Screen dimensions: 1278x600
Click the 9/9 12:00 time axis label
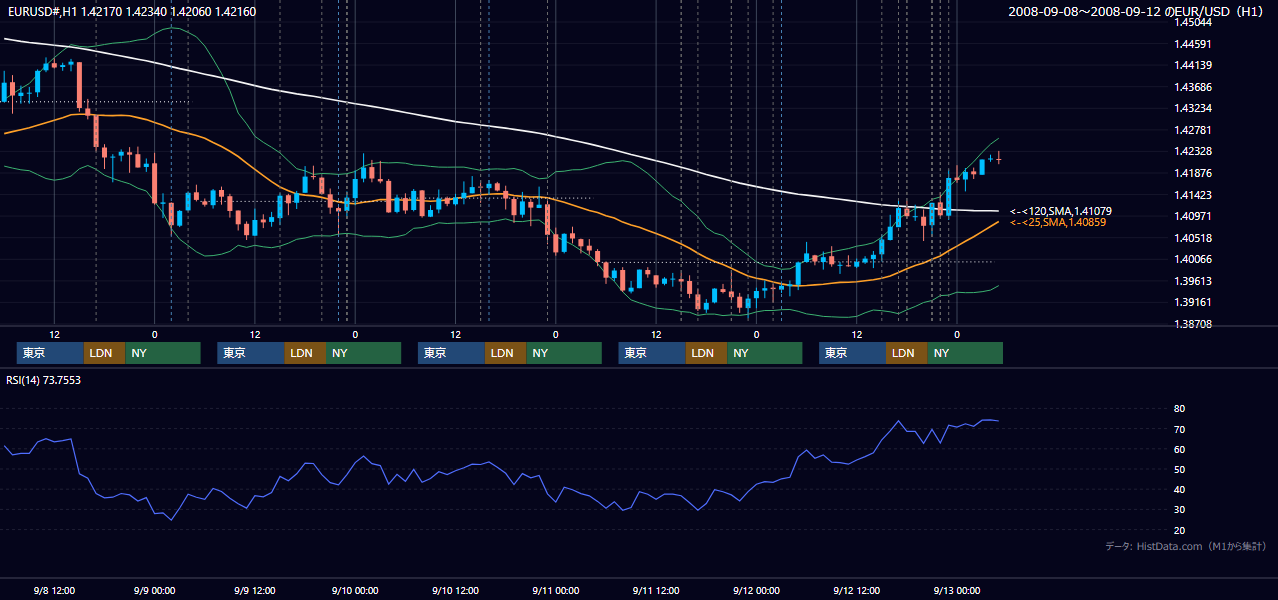point(254,590)
